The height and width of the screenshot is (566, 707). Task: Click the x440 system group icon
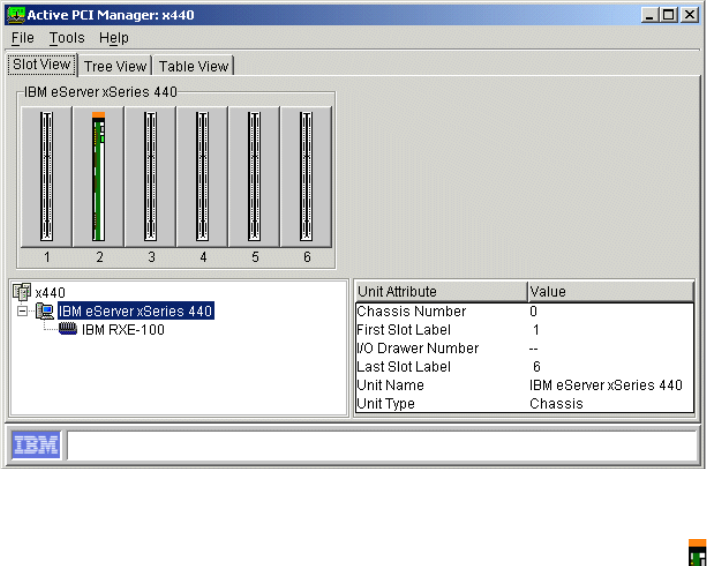click(22, 292)
